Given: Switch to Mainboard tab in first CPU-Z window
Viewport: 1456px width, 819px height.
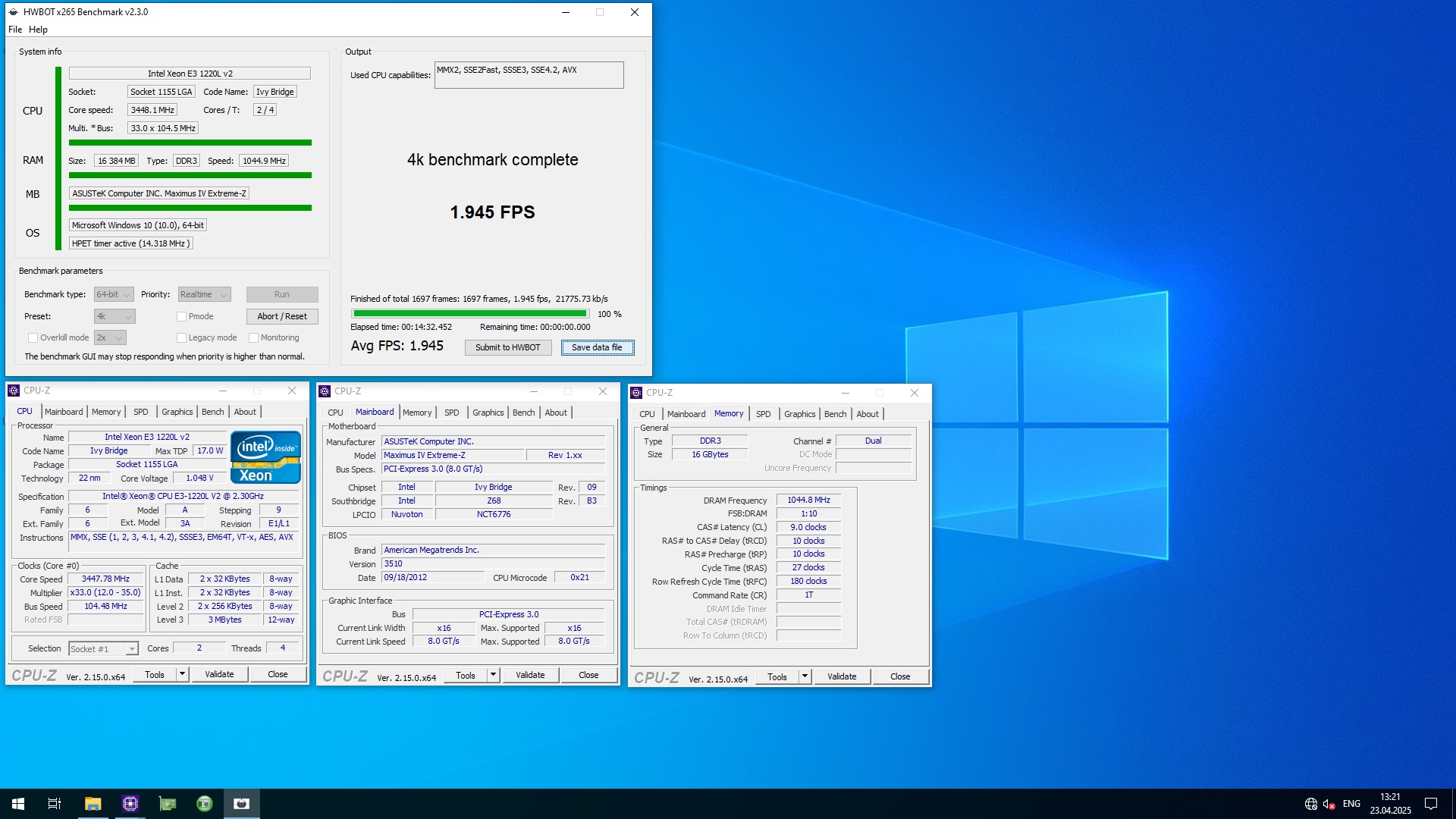Looking at the screenshot, I should point(64,412).
